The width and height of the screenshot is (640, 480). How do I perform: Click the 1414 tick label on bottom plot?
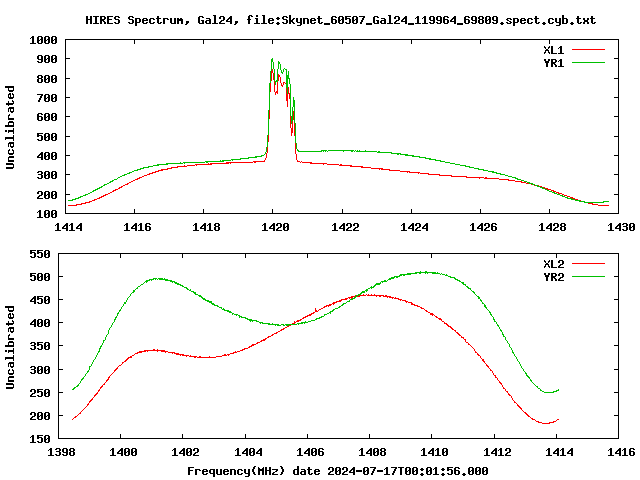pos(559,452)
